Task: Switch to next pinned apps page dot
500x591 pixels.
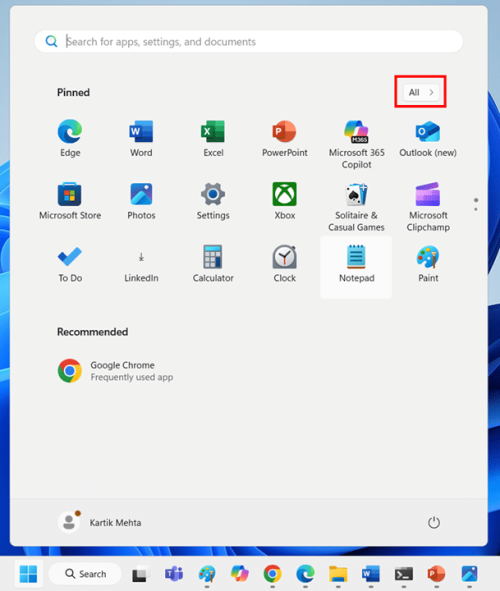Action: [x=476, y=209]
